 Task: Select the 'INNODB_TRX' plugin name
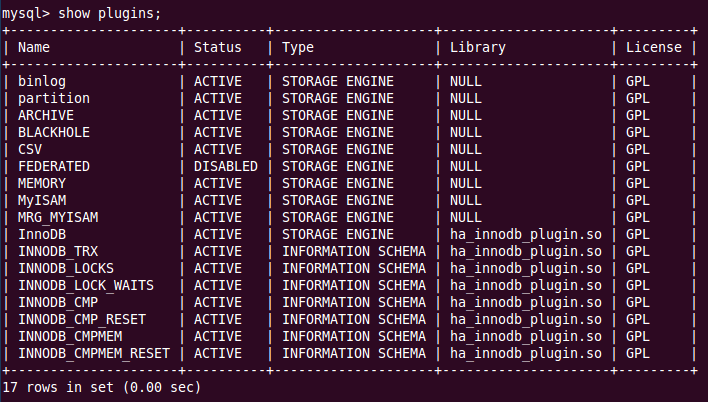(58, 252)
